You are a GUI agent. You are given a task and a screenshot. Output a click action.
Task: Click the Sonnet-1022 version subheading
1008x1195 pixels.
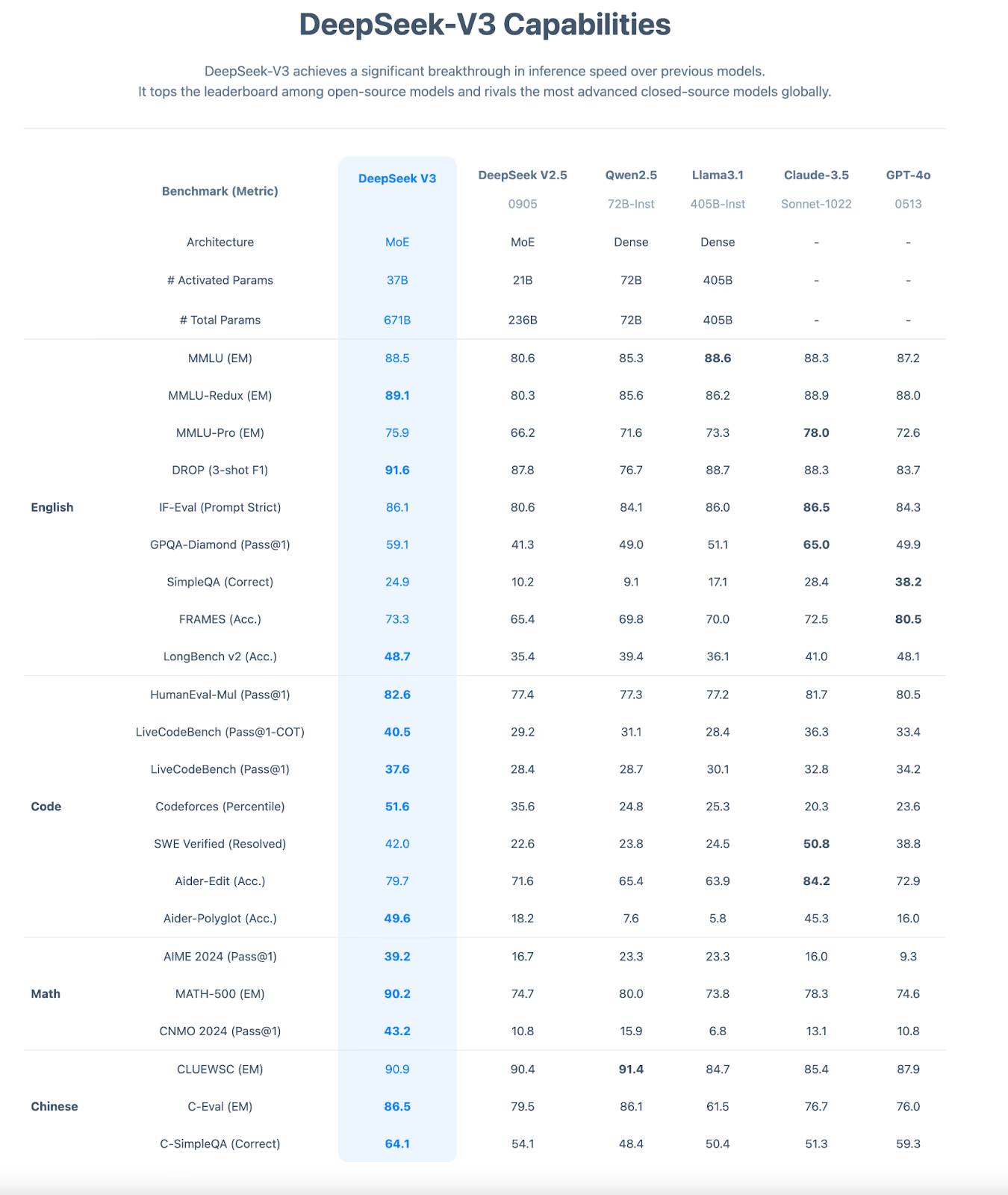point(816,204)
